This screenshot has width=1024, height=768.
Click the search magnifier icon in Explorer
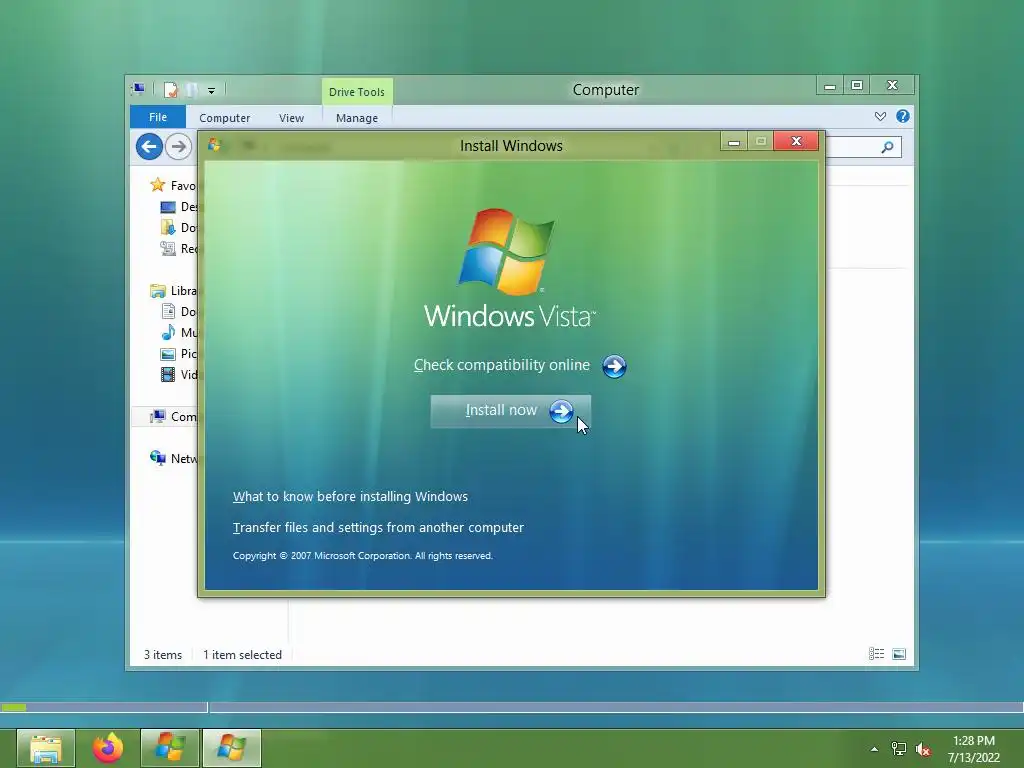point(887,148)
